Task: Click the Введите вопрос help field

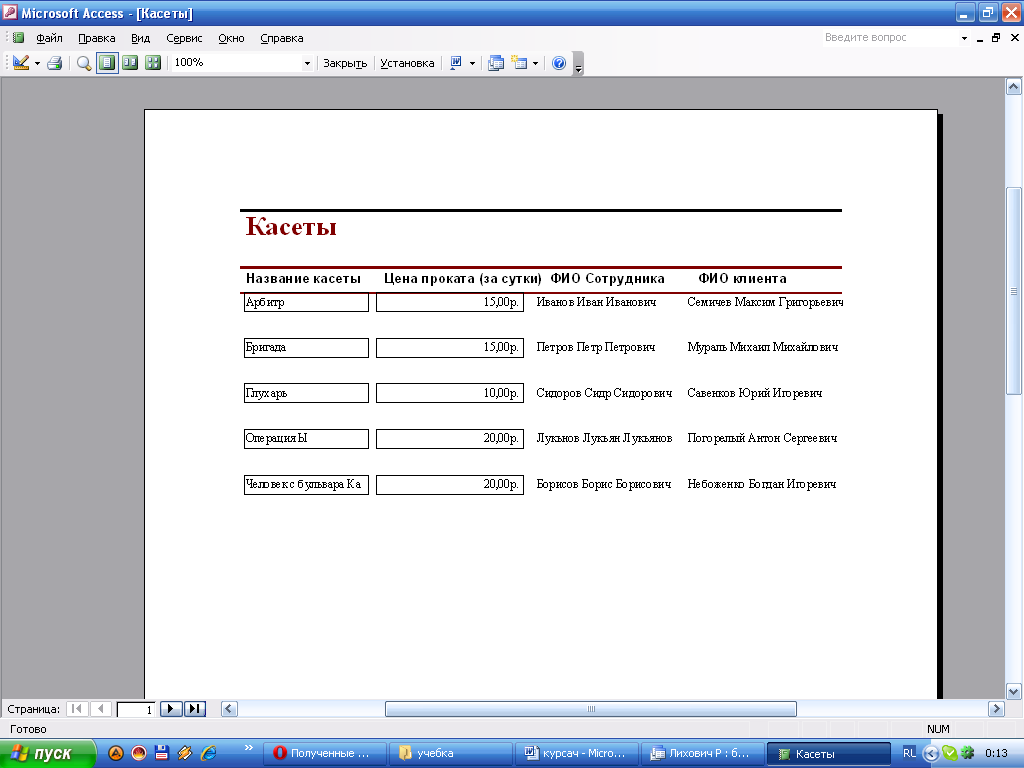Action: (889, 38)
